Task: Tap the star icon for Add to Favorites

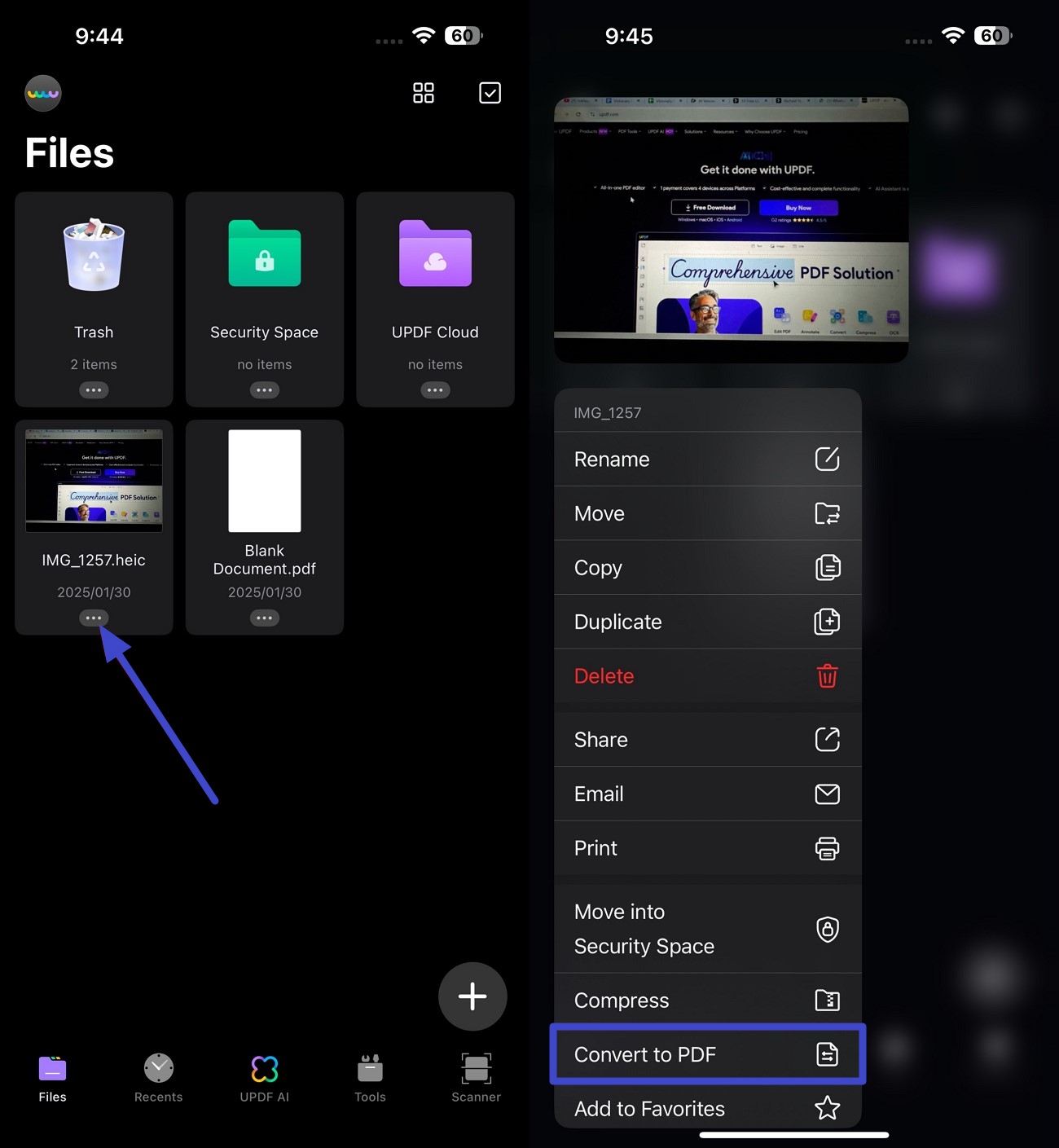Action: click(x=828, y=1108)
